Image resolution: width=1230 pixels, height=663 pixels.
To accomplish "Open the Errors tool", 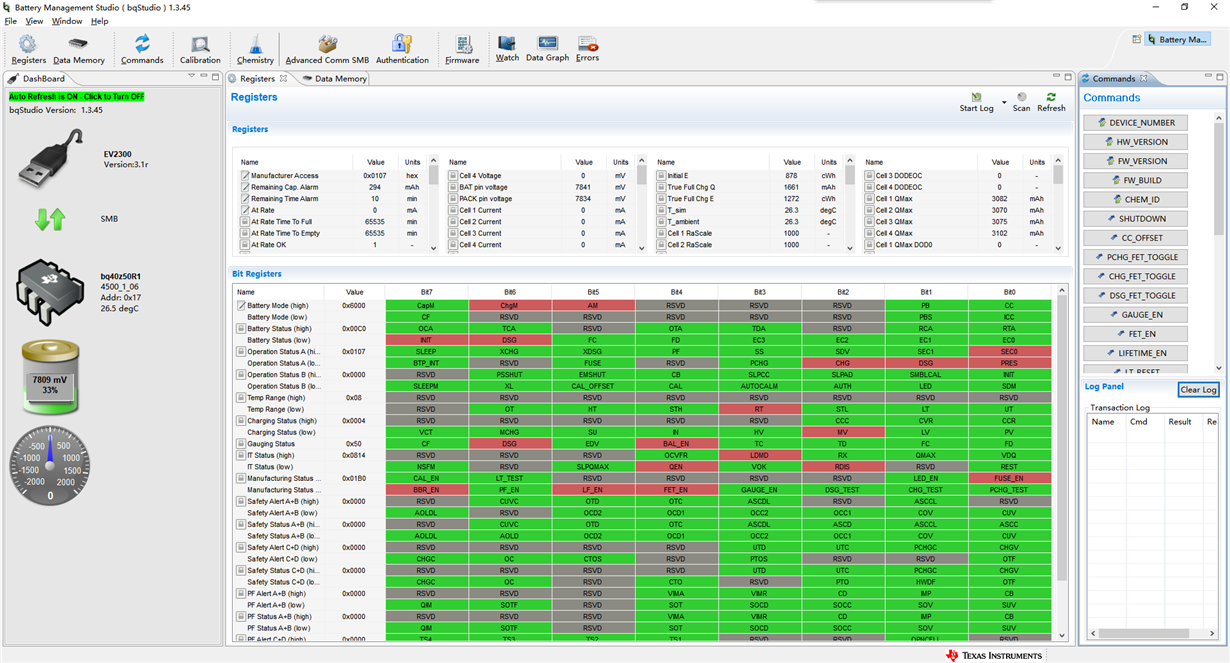I will pos(588,49).
